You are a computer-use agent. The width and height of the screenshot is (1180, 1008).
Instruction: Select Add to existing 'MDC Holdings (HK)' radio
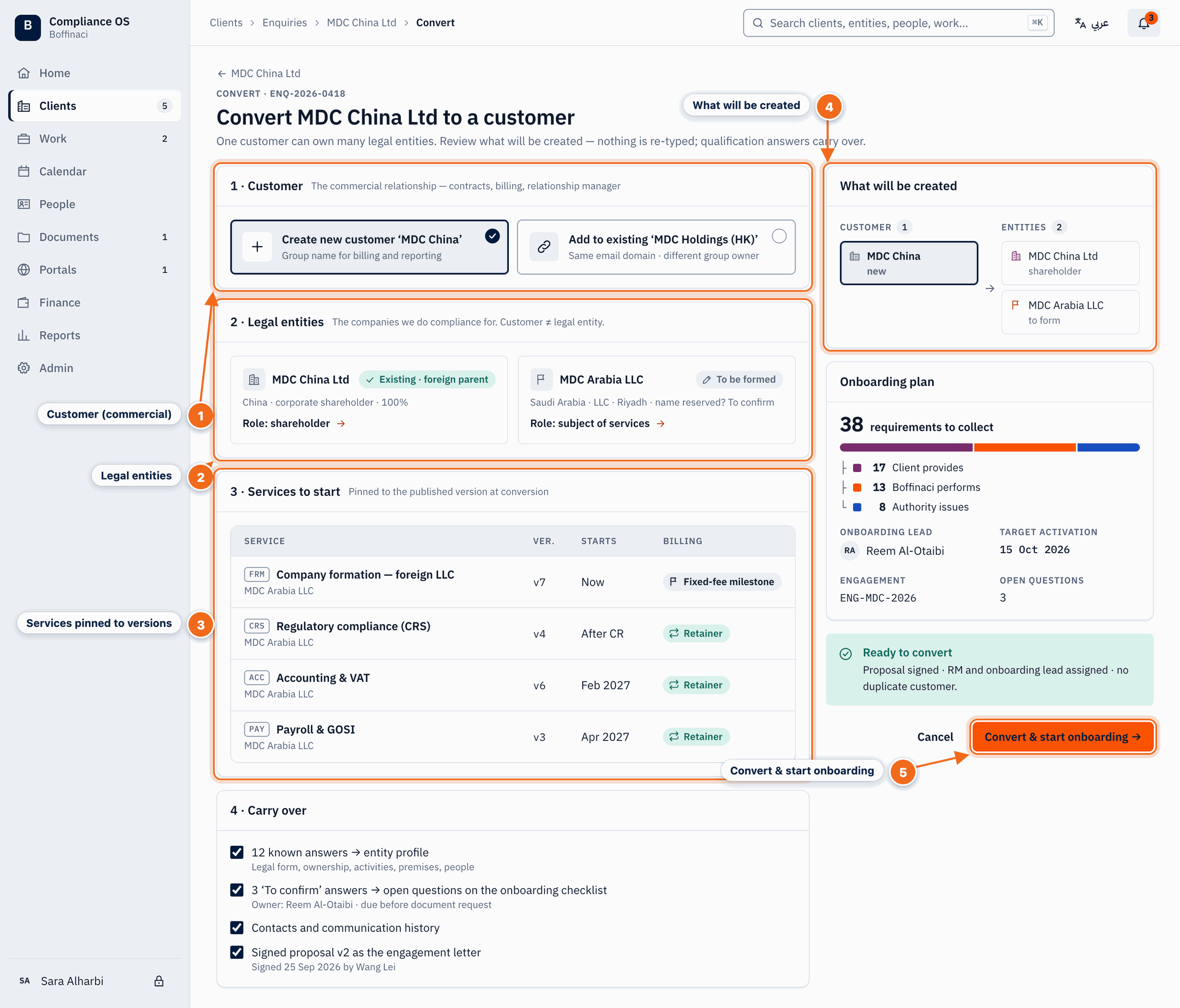[779, 237]
